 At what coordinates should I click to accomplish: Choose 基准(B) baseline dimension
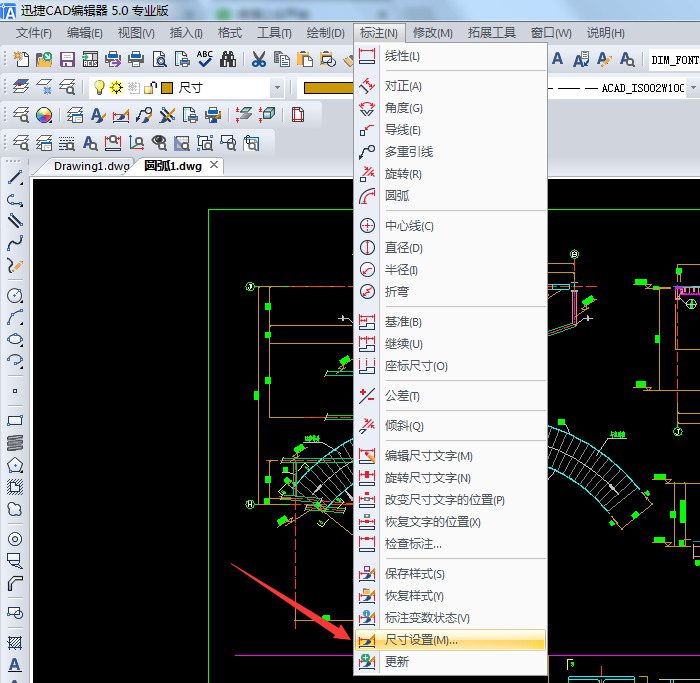(x=450, y=322)
